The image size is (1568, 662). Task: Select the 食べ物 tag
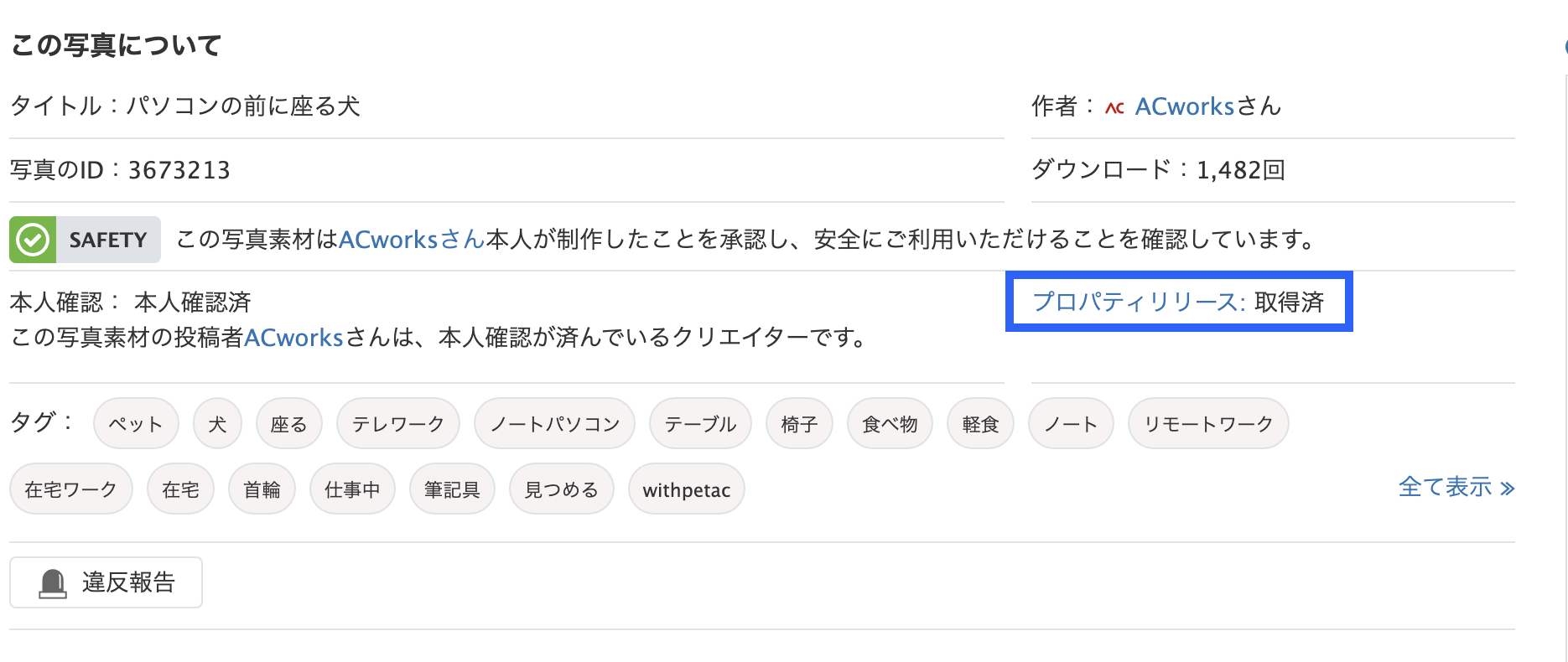[x=890, y=424]
